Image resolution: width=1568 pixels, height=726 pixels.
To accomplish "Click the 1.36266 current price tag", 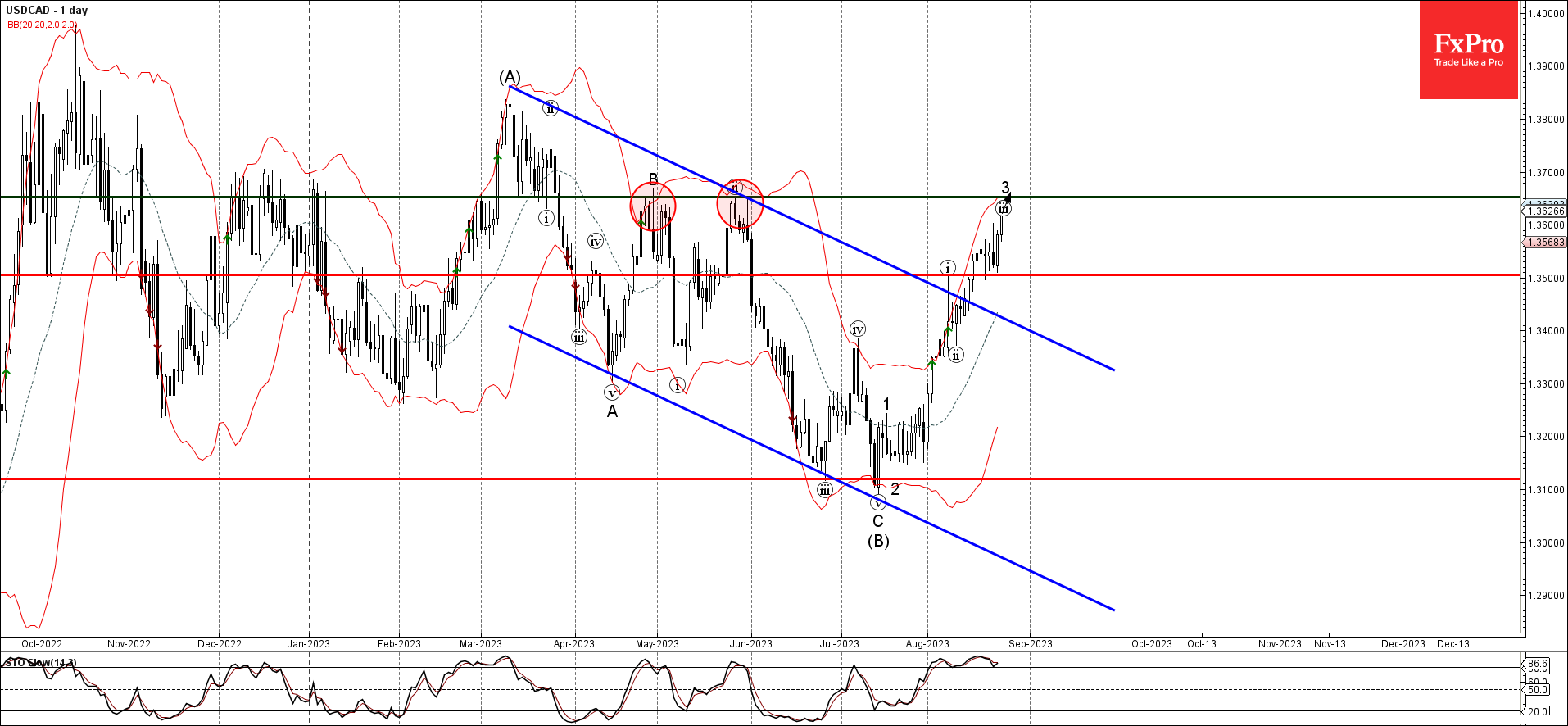I will coord(1544,211).
